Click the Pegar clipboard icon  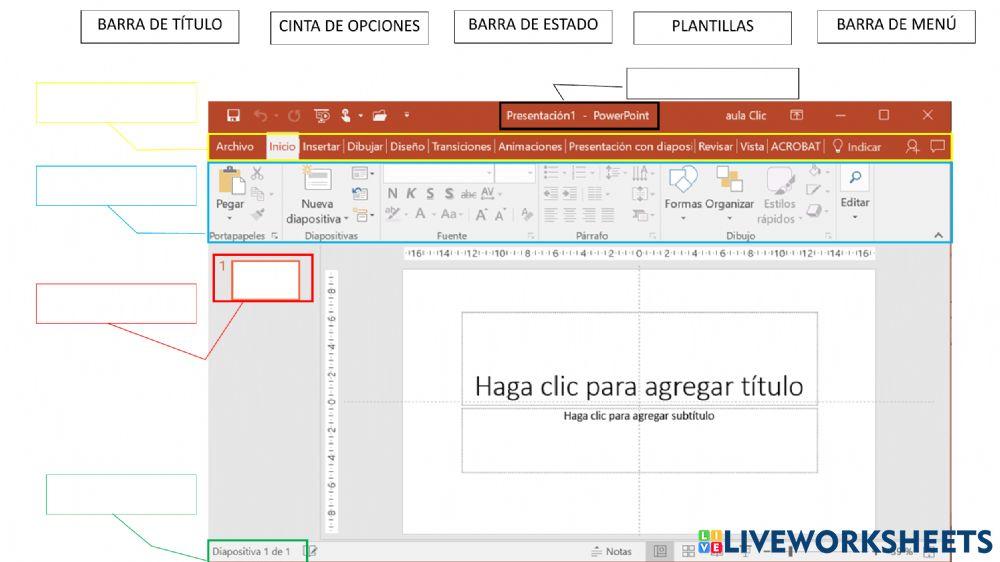(231, 181)
